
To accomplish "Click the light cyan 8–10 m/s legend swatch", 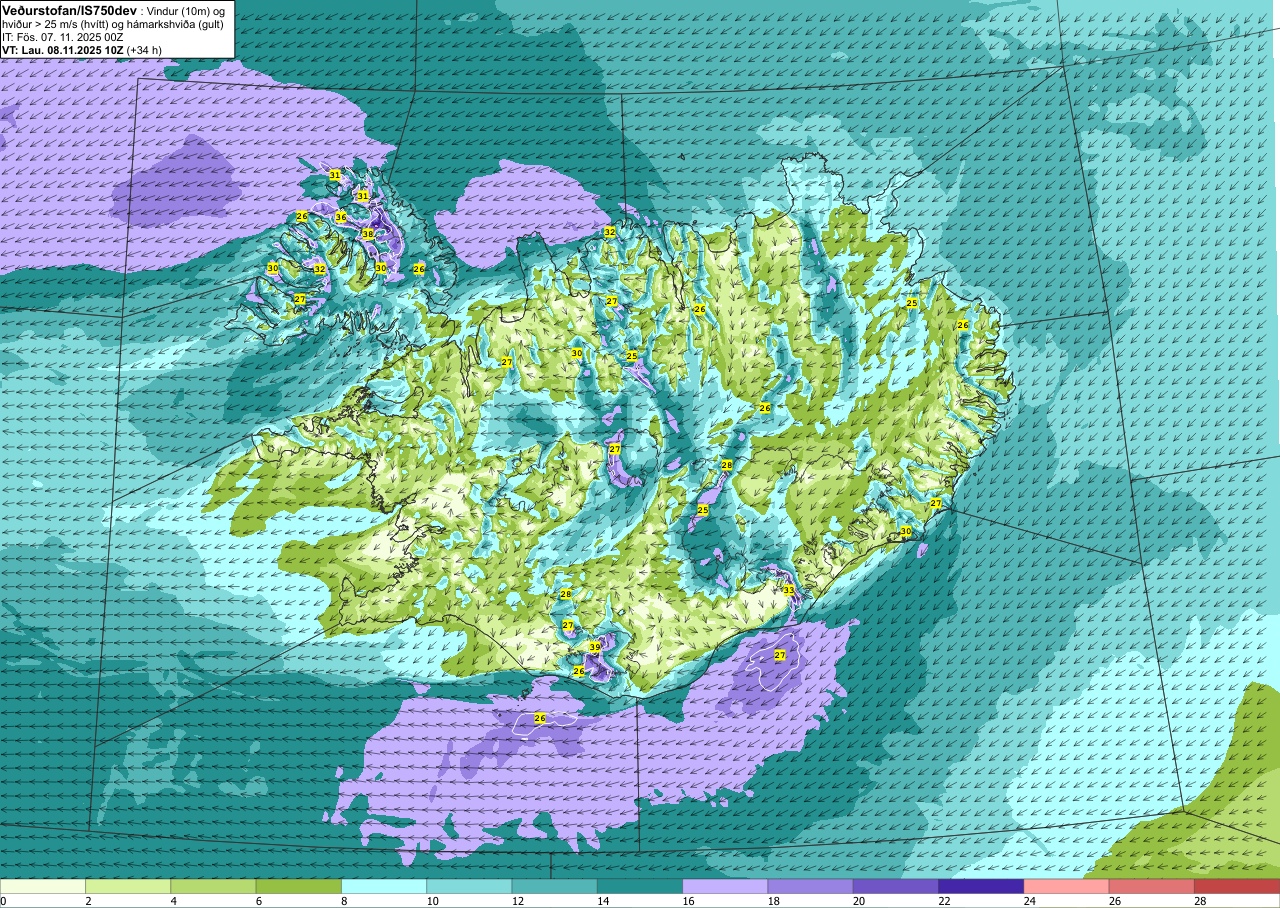I will tap(384, 886).
